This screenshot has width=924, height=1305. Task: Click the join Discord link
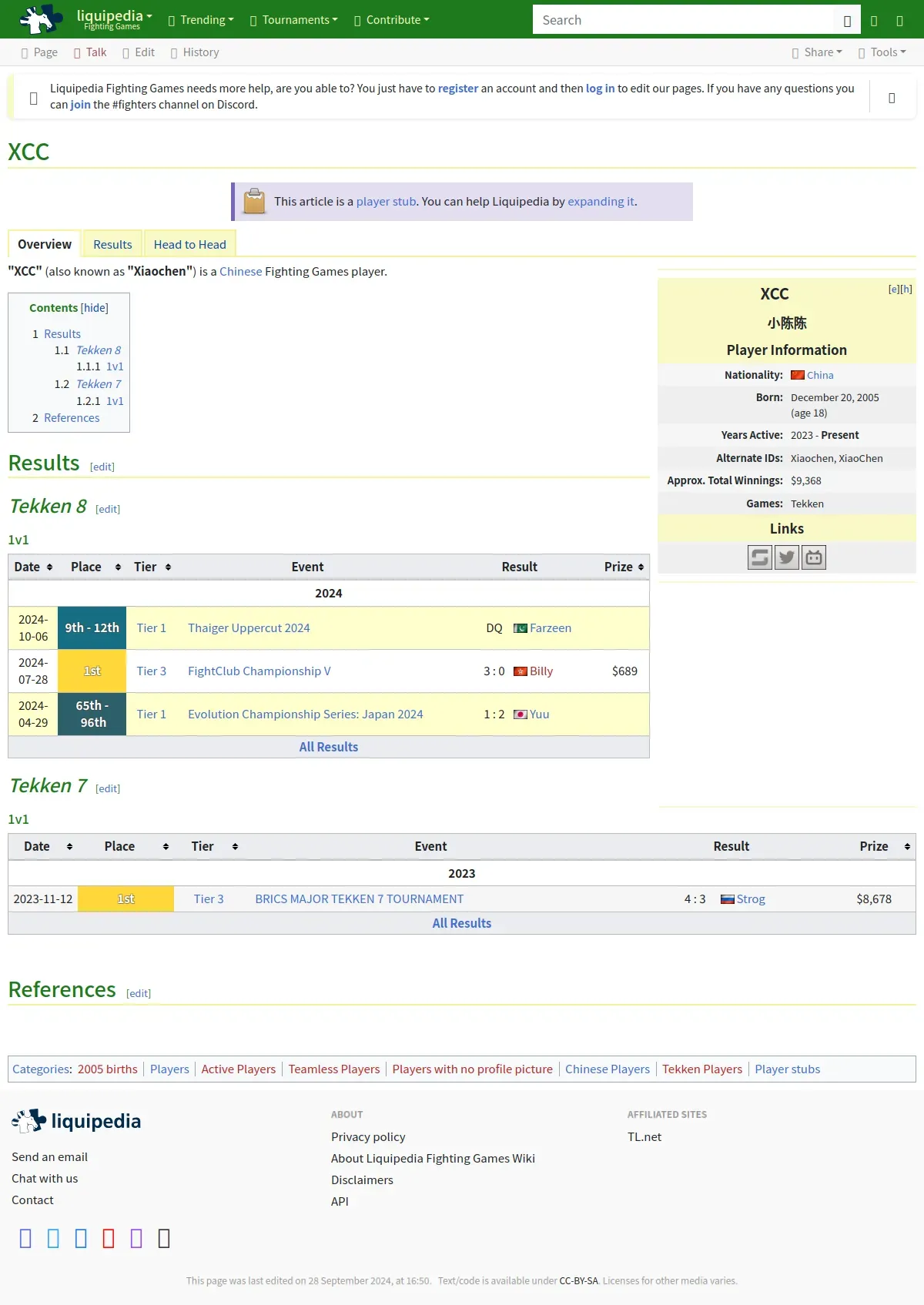[x=80, y=105]
